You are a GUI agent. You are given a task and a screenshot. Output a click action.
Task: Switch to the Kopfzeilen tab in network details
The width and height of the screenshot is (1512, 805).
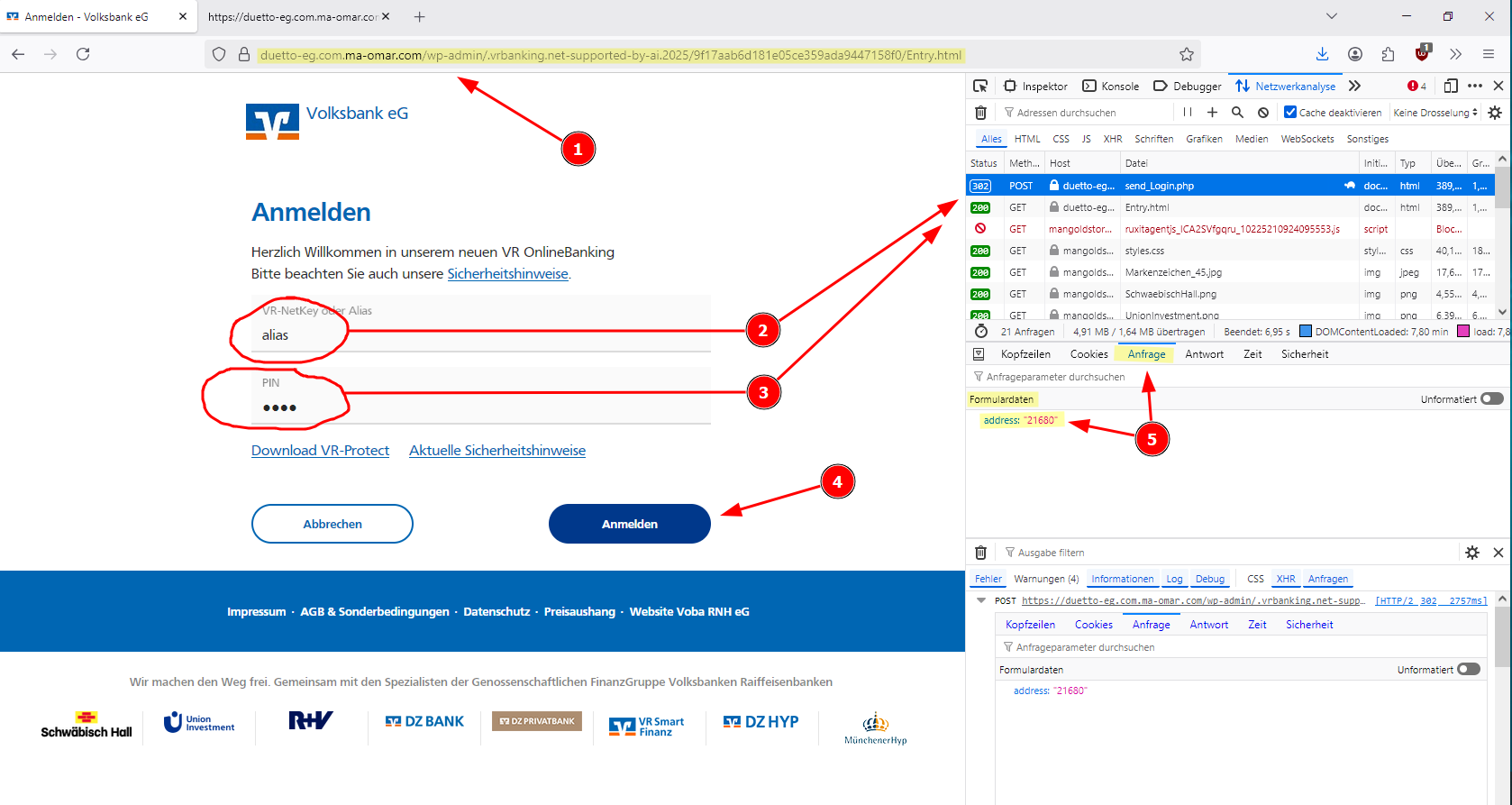[x=1025, y=354]
